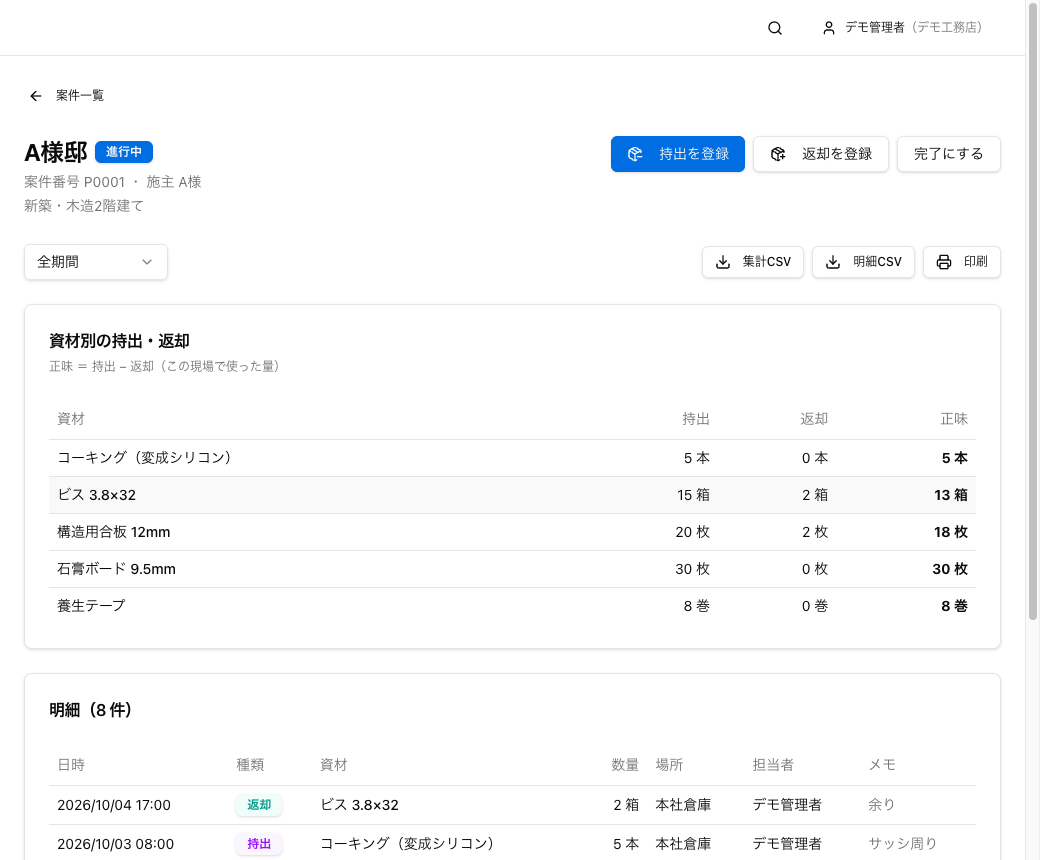
Task: Select the 石膏ボード 9.5mm row
Action: tap(512, 570)
